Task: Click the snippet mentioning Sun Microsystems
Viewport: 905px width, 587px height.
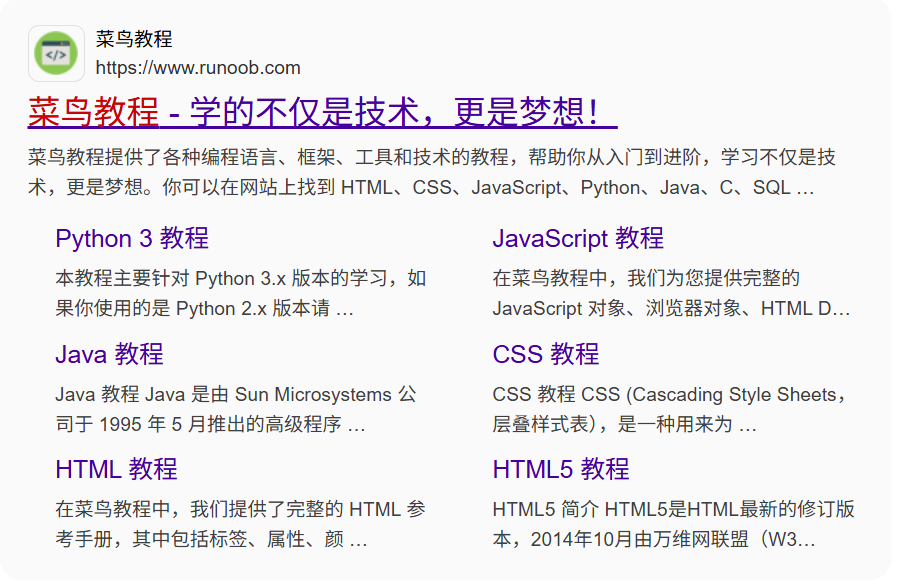Action: pos(236,409)
